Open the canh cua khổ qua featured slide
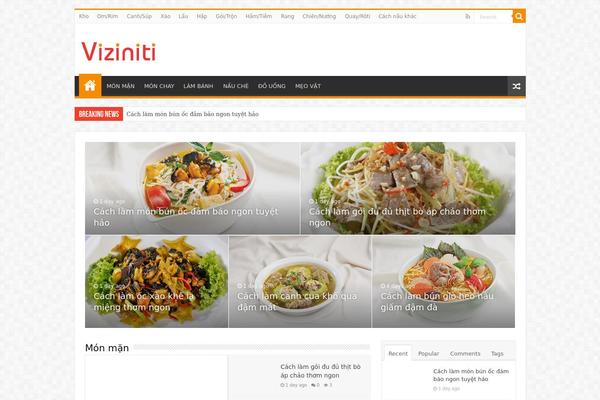Viewport: 600px width, 400px height. tap(300, 282)
